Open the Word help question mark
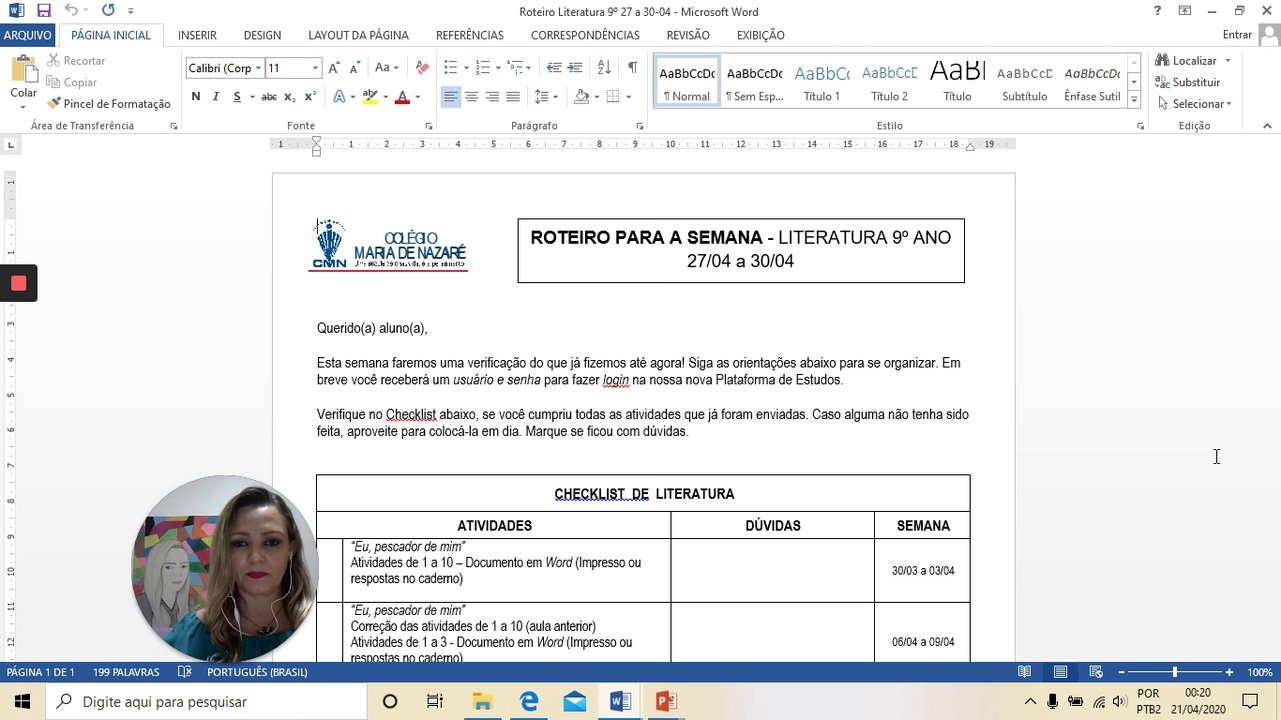The width and height of the screenshot is (1281, 720). 1157,11
